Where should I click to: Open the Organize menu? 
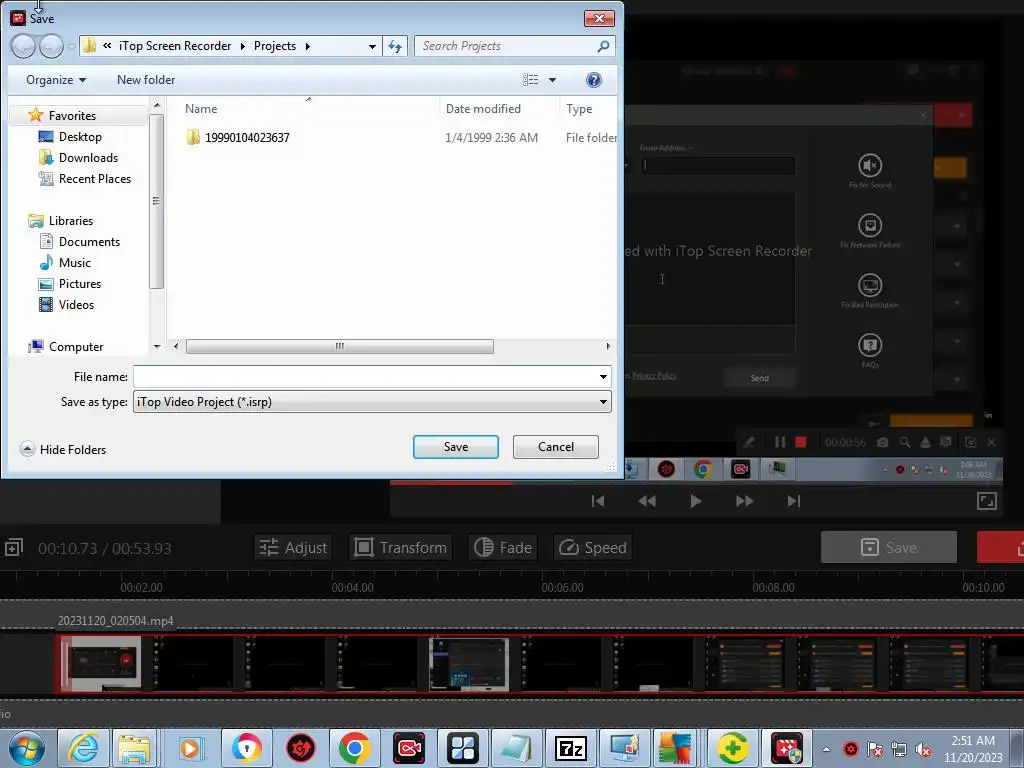coord(56,80)
